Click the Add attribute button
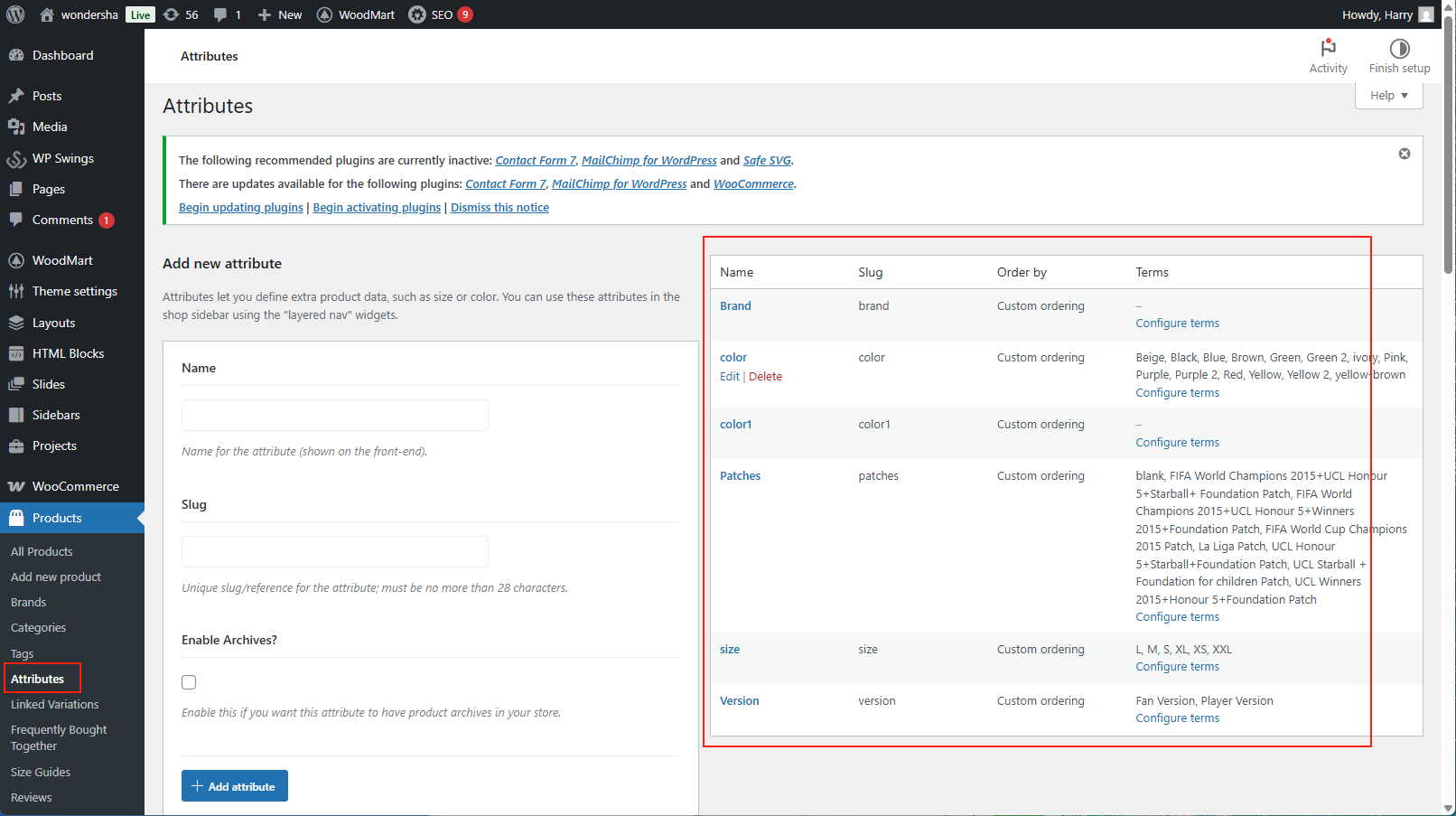Image resolution: width=1456 pixels, height=816 pixels. (x=235, y=786)
